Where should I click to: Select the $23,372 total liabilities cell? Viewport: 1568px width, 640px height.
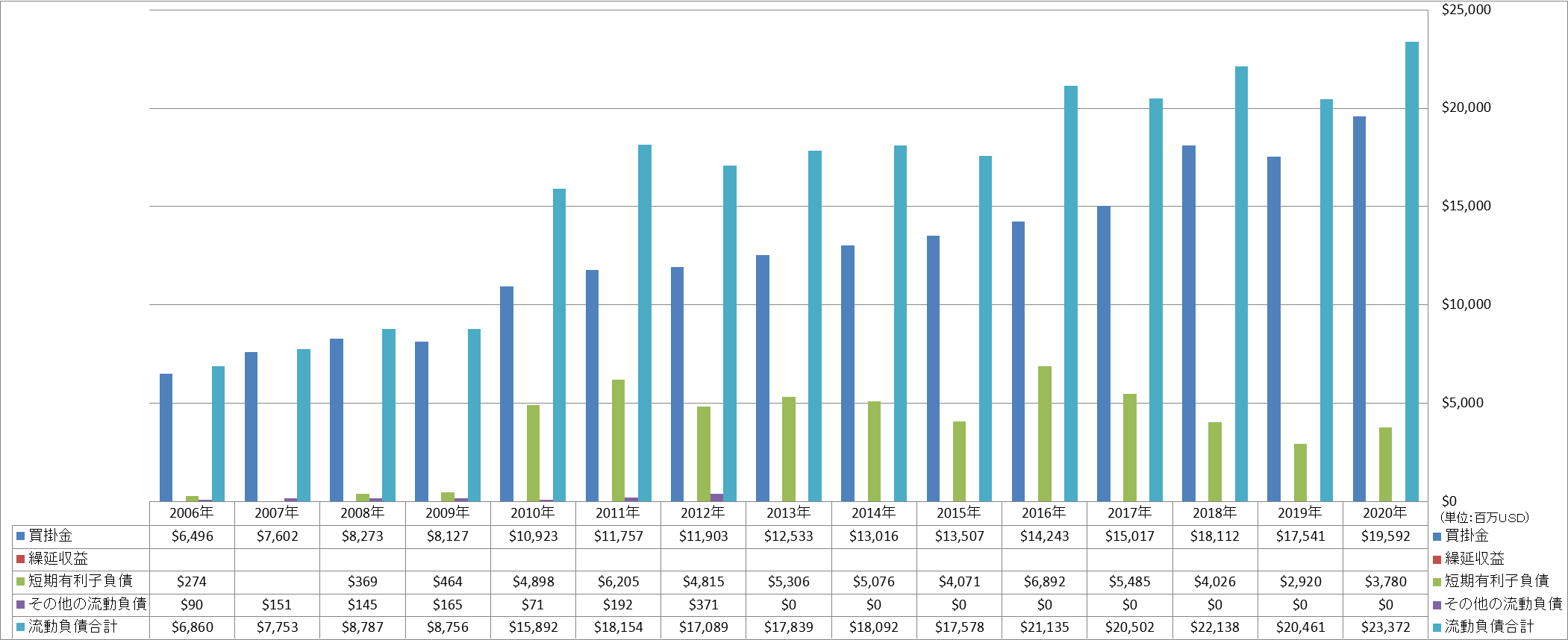pos(1385,627)
